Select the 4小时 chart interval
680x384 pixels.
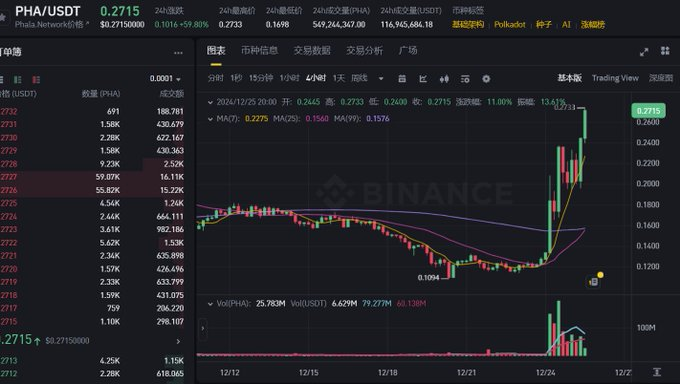click(316, 78)
